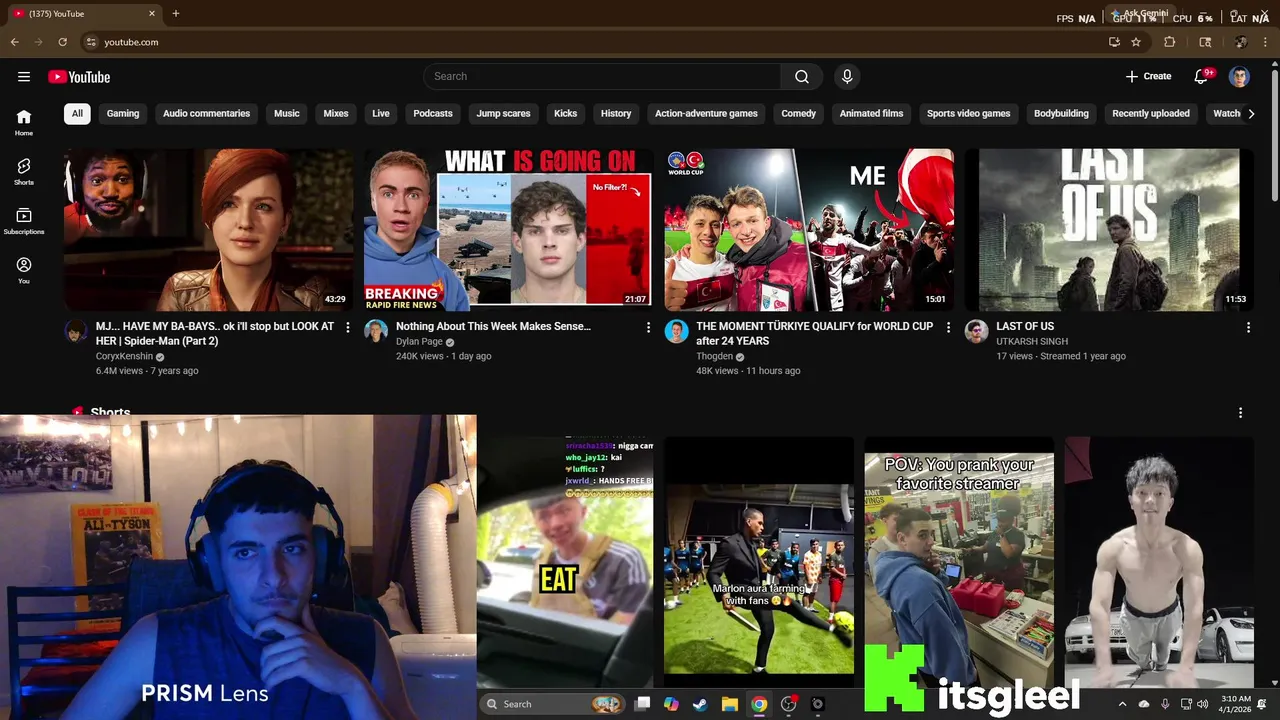Screen dimensions: 1280x720
Task: Select the Bodybuilding chip
Action: tap(1061, 114)
